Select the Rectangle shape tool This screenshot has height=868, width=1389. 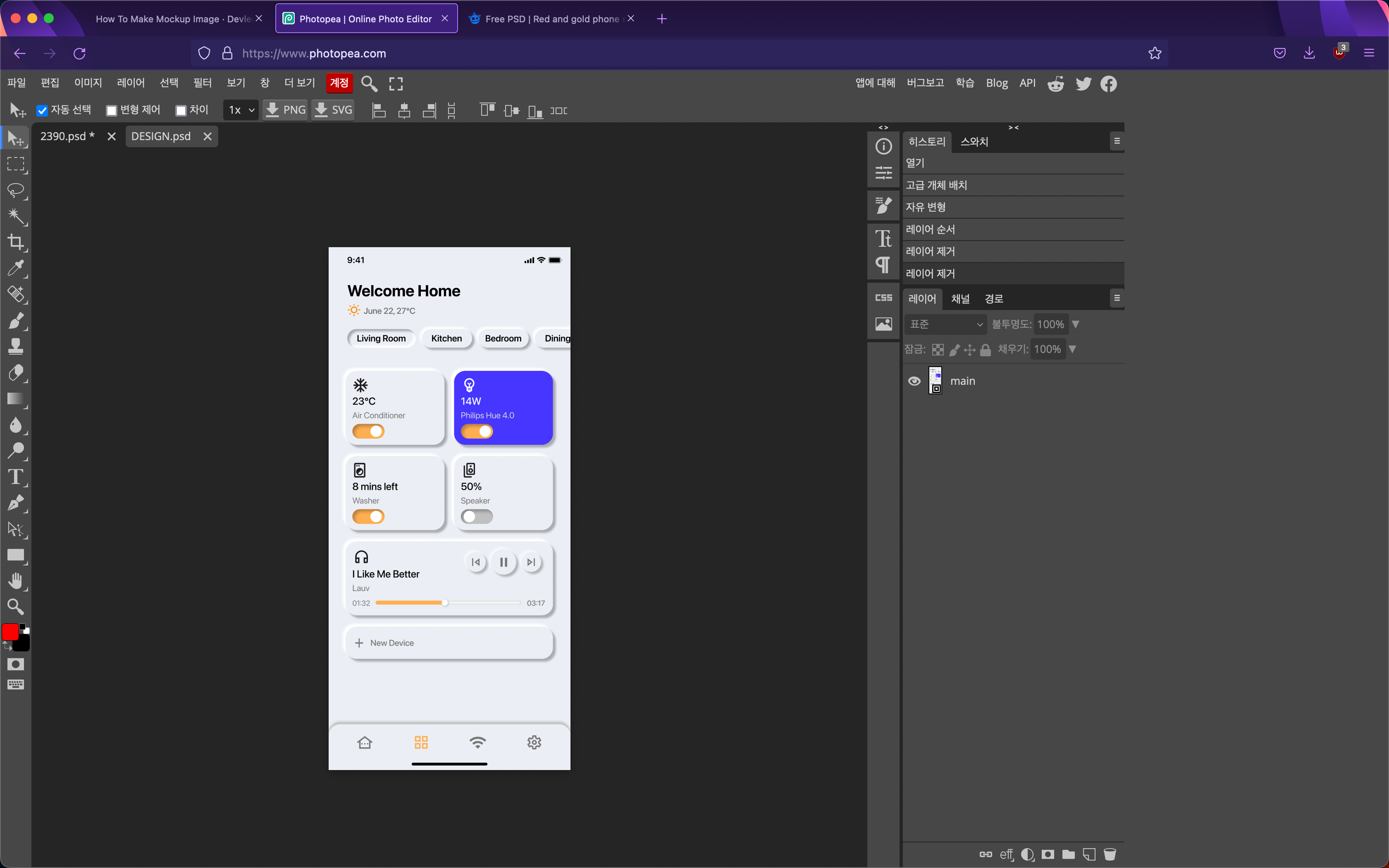[15, 555]
